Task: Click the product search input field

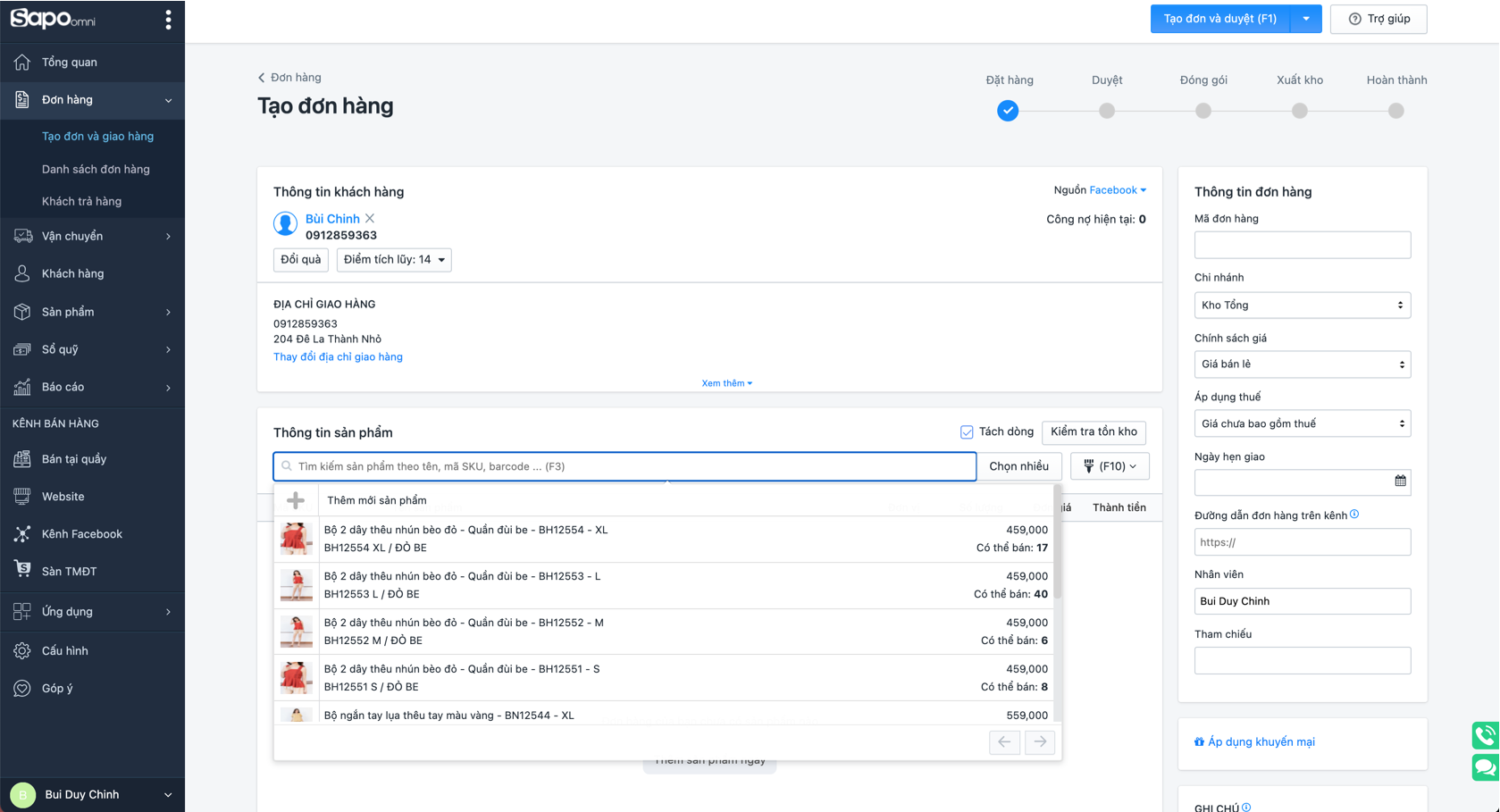Action: click(x=625, y=466)
